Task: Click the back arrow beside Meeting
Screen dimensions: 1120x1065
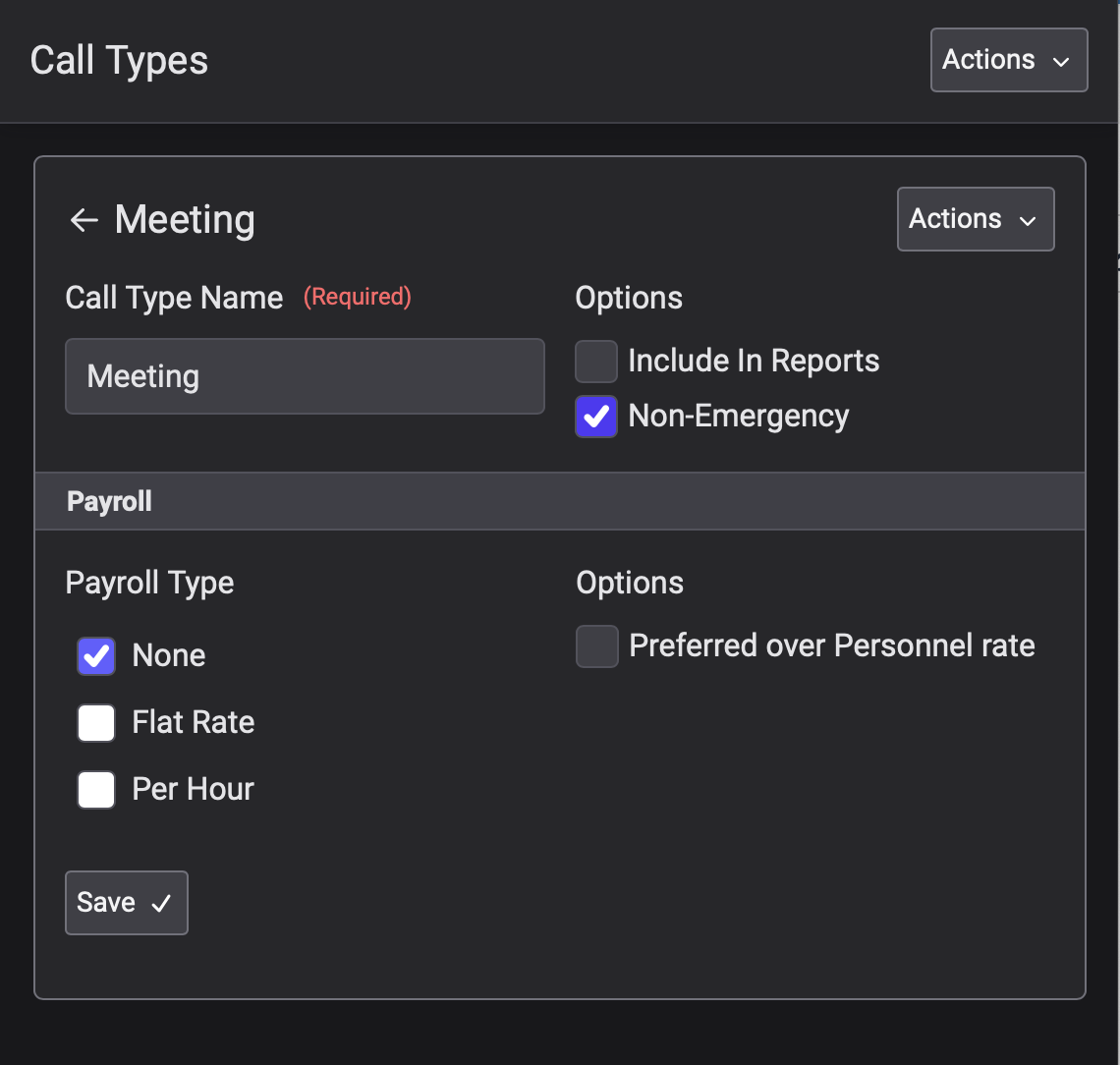Action: point(84,220)
